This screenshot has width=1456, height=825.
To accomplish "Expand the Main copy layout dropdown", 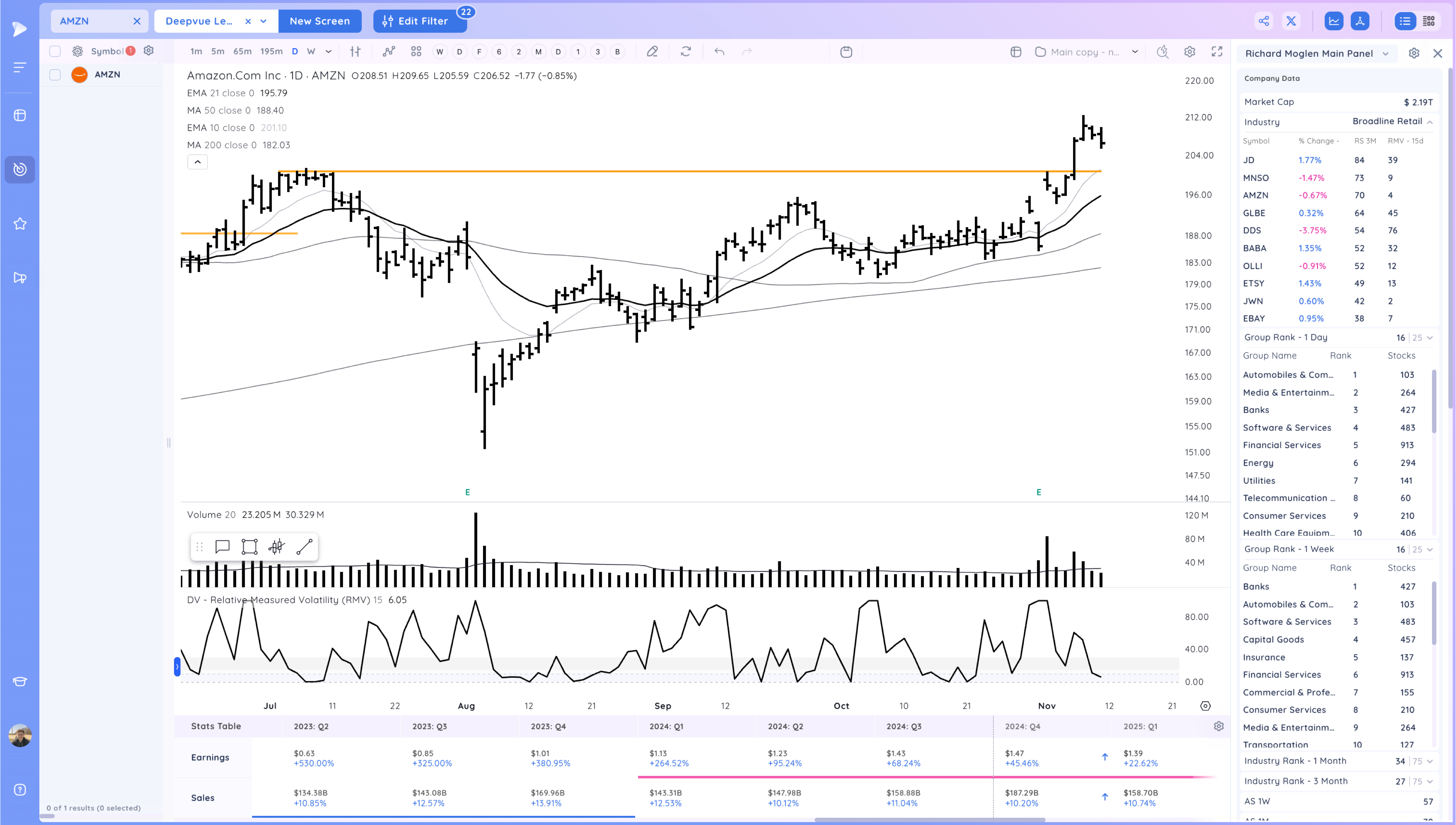I will 1135,52.
